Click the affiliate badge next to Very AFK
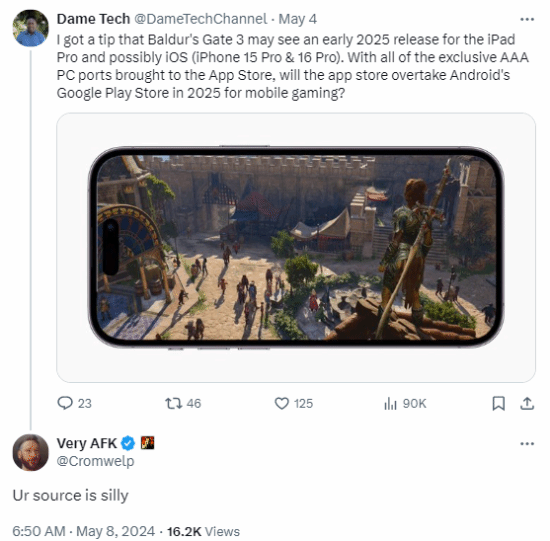 point(147,443)
